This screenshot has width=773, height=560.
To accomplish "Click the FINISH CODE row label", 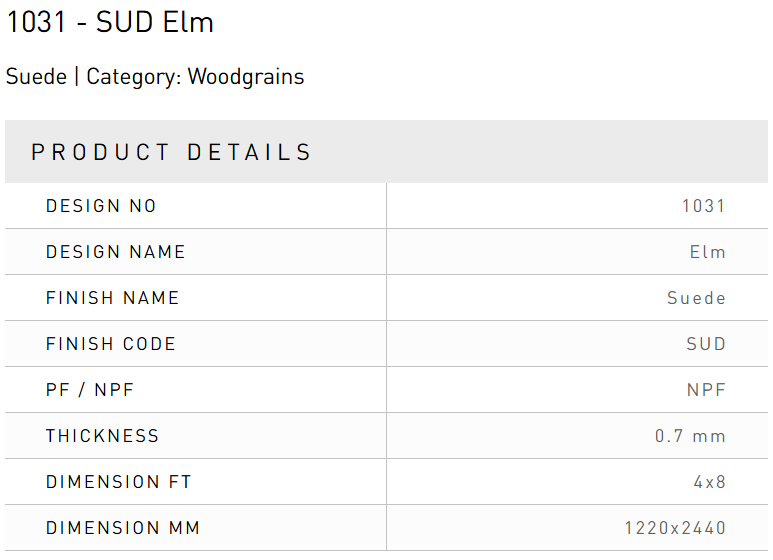I will (111, 344).
